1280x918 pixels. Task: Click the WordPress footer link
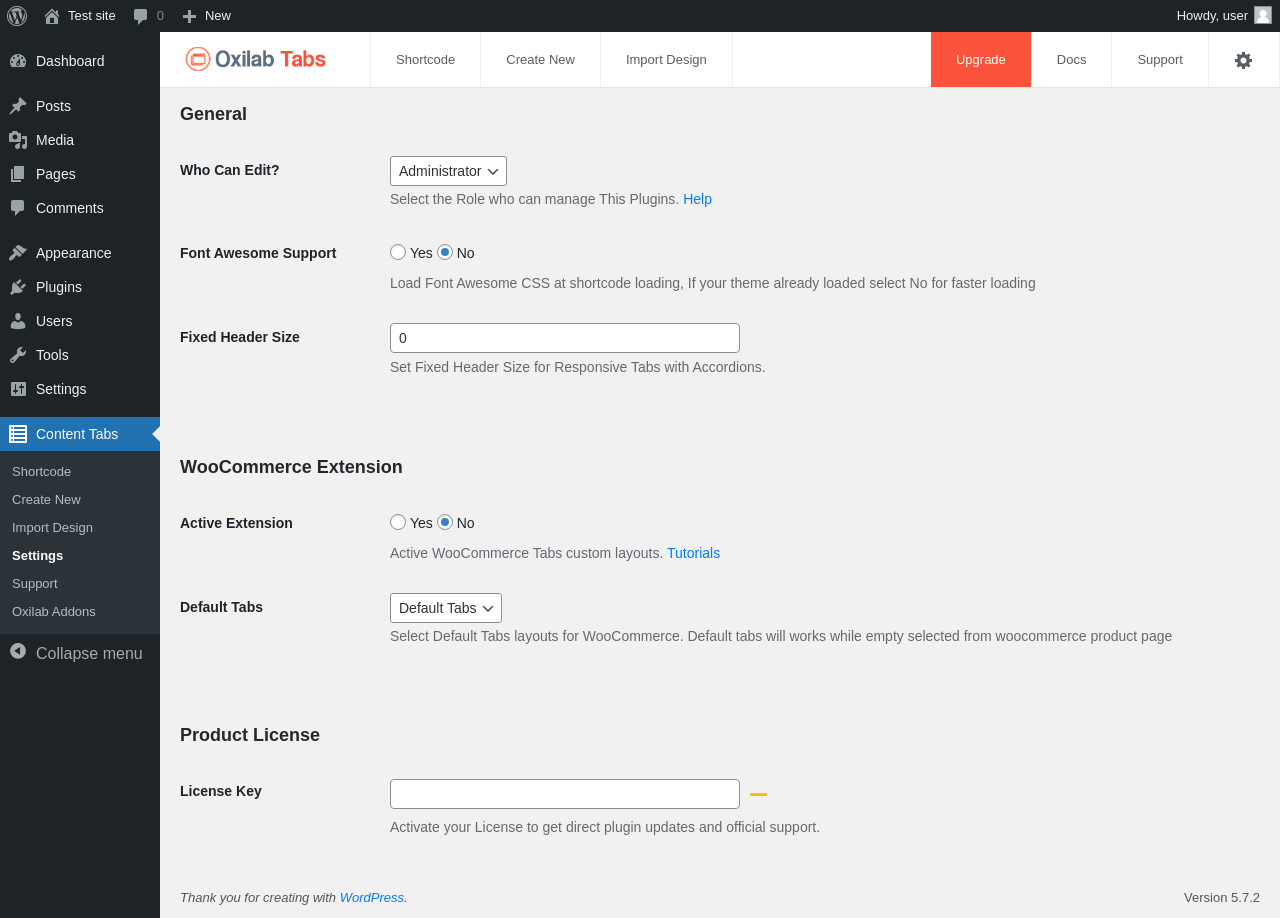[x=372, y=897]
